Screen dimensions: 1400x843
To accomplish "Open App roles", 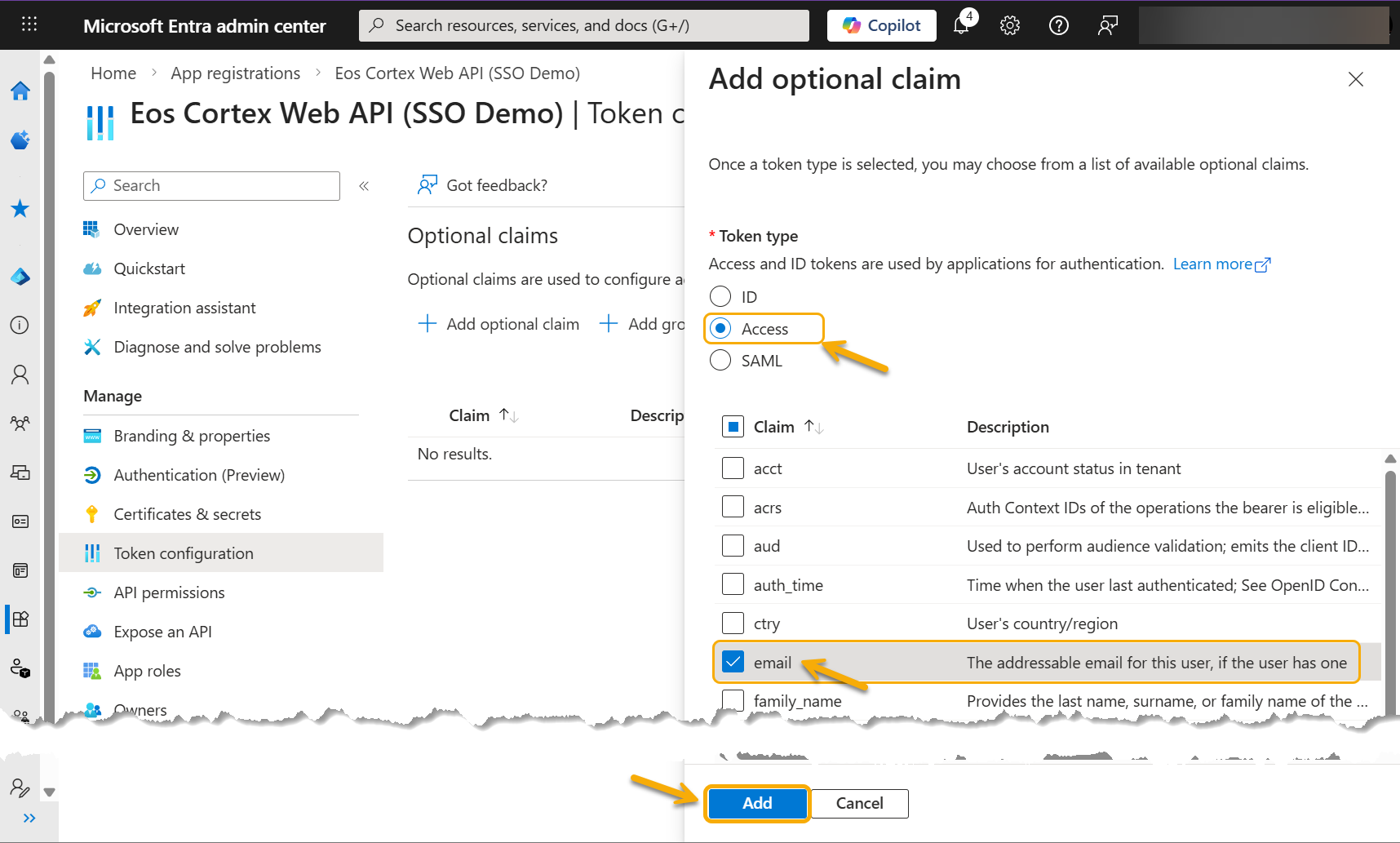I will 147,671.
